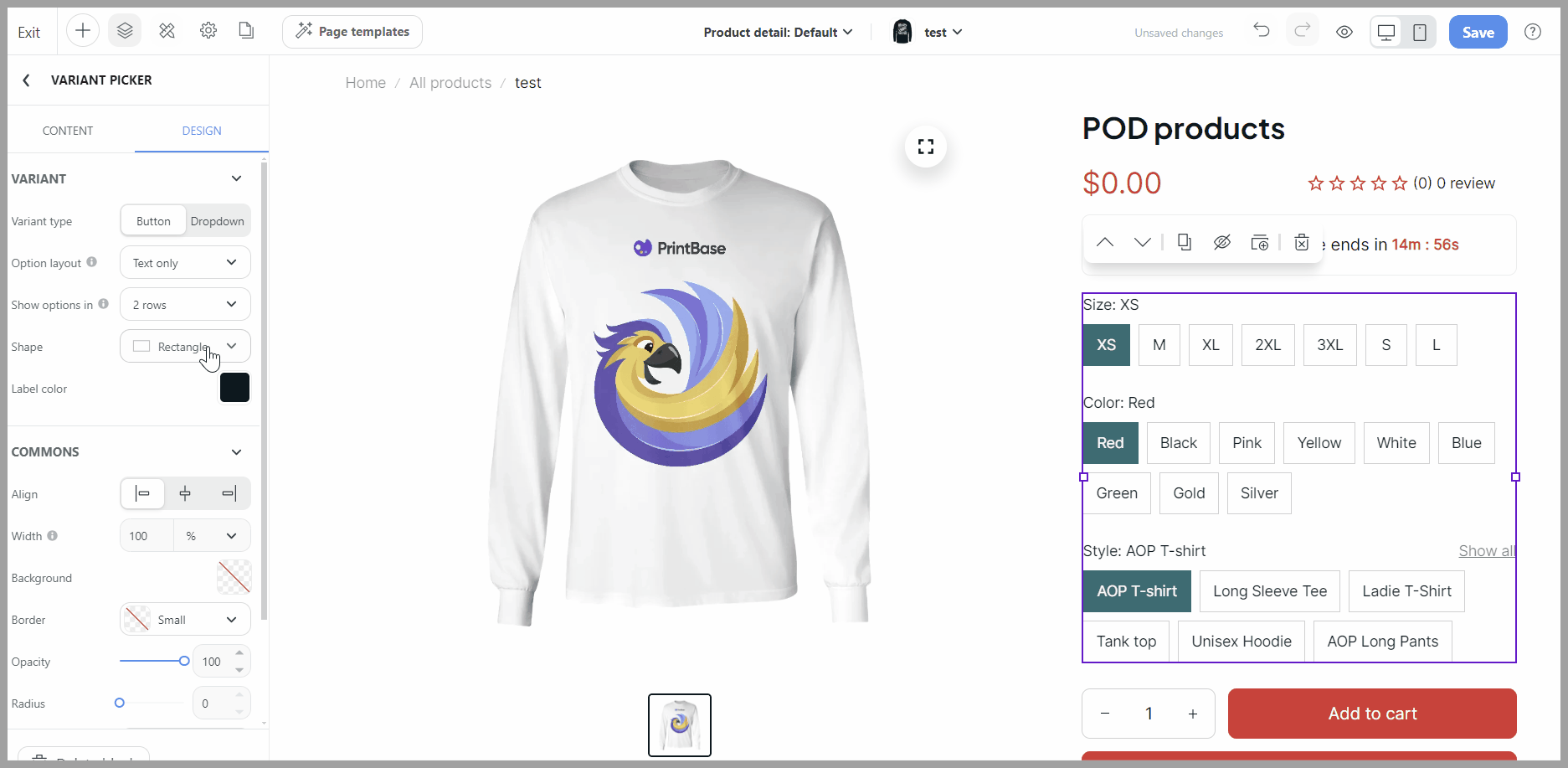This screenshot has height=768, width=1568.
Task: Select the product image thumbnail
Action: click(x=680, y=725)
